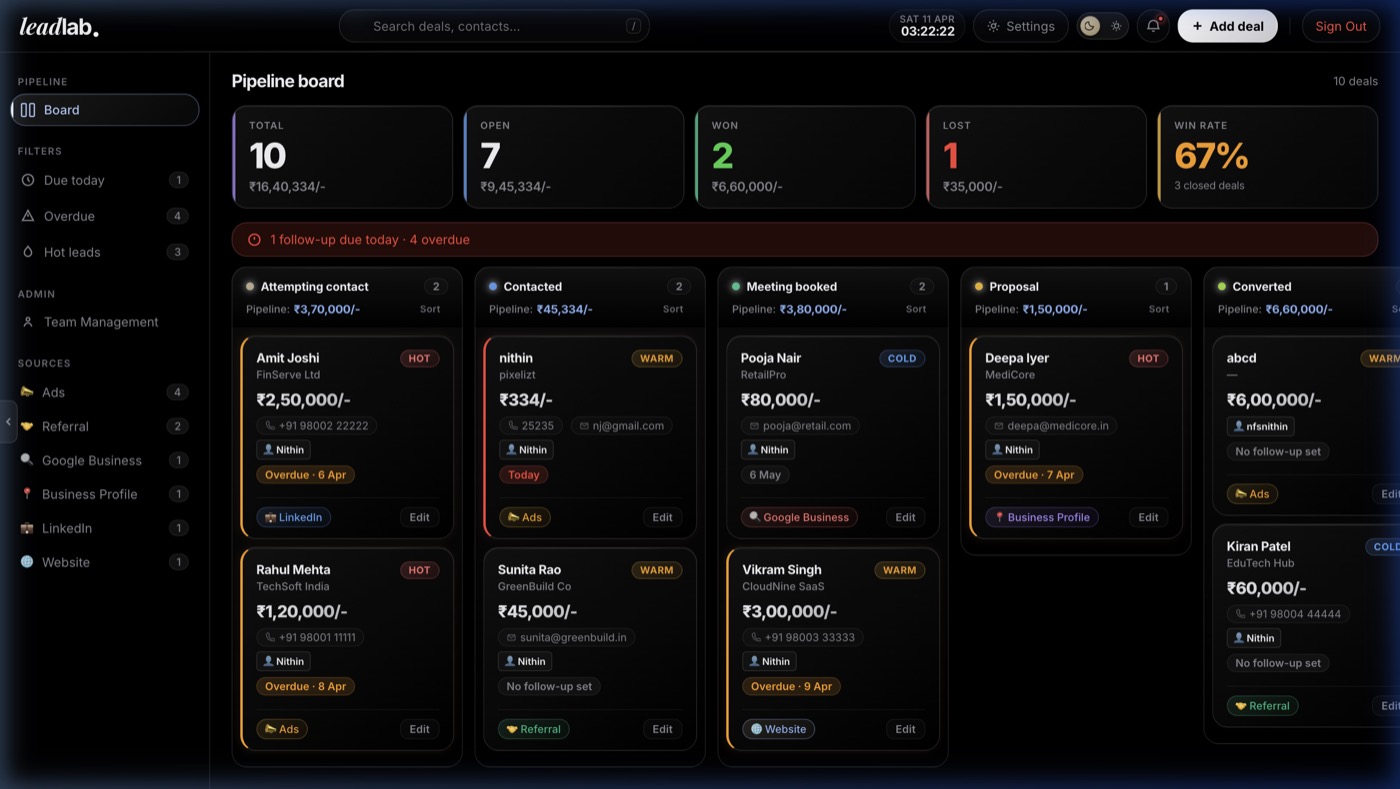Filter by Website source in sidebar
1400x789 pixels.
click(66, 562)
